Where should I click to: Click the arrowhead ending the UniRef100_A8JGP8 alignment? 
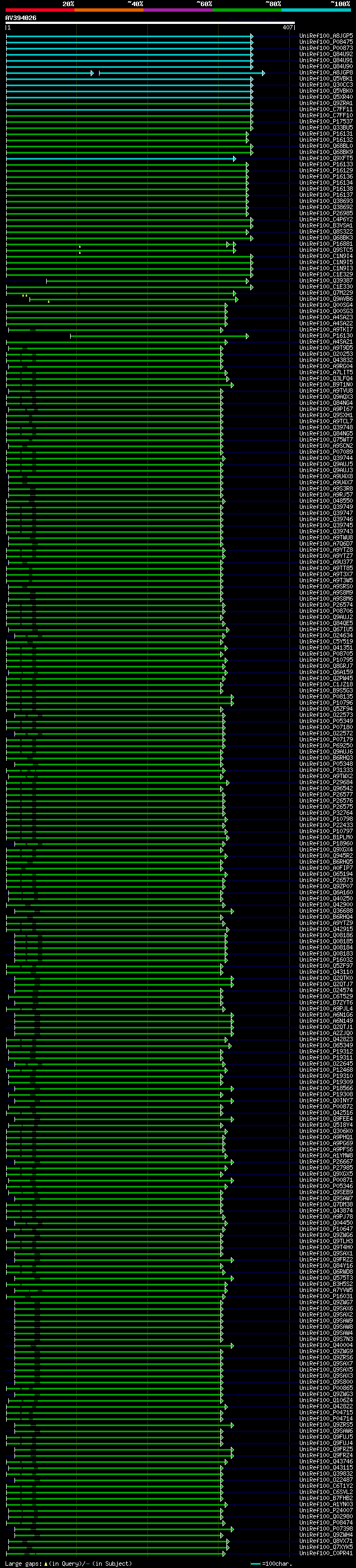[263, 73]
